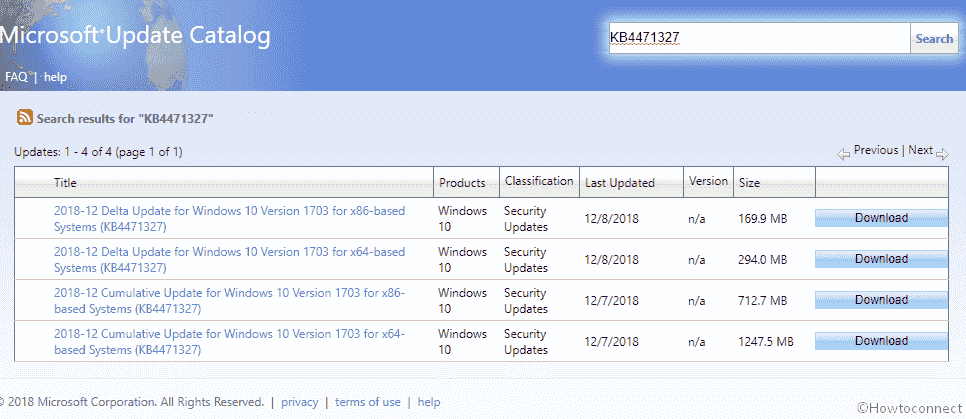Click the right arrow icon beside Next

942,154
